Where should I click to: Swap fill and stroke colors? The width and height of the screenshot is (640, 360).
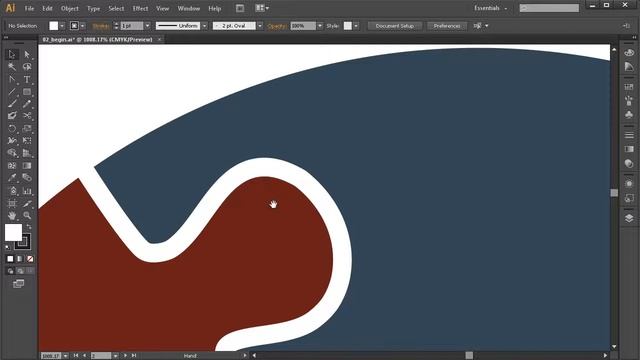(x=29, y=227)
